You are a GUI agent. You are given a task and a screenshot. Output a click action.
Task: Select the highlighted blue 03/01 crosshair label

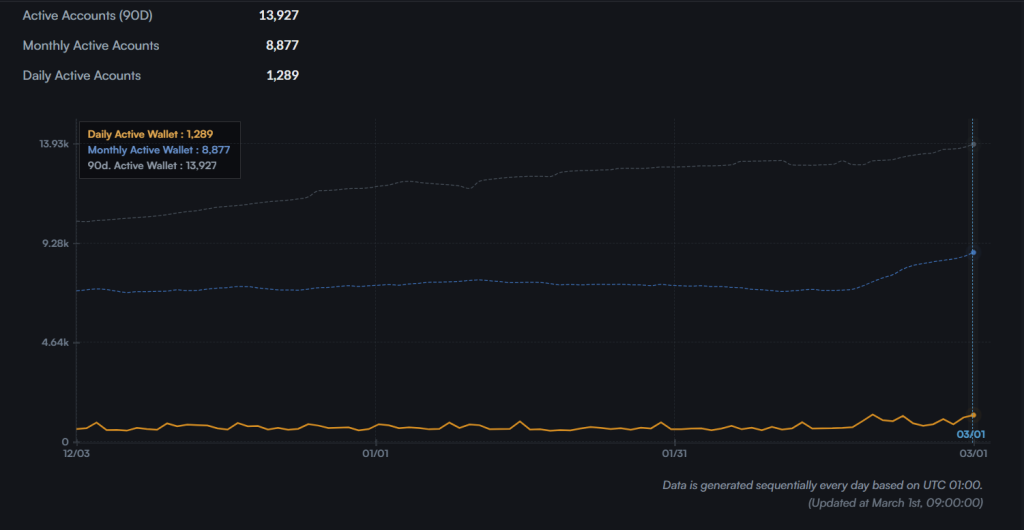[971, 435]
